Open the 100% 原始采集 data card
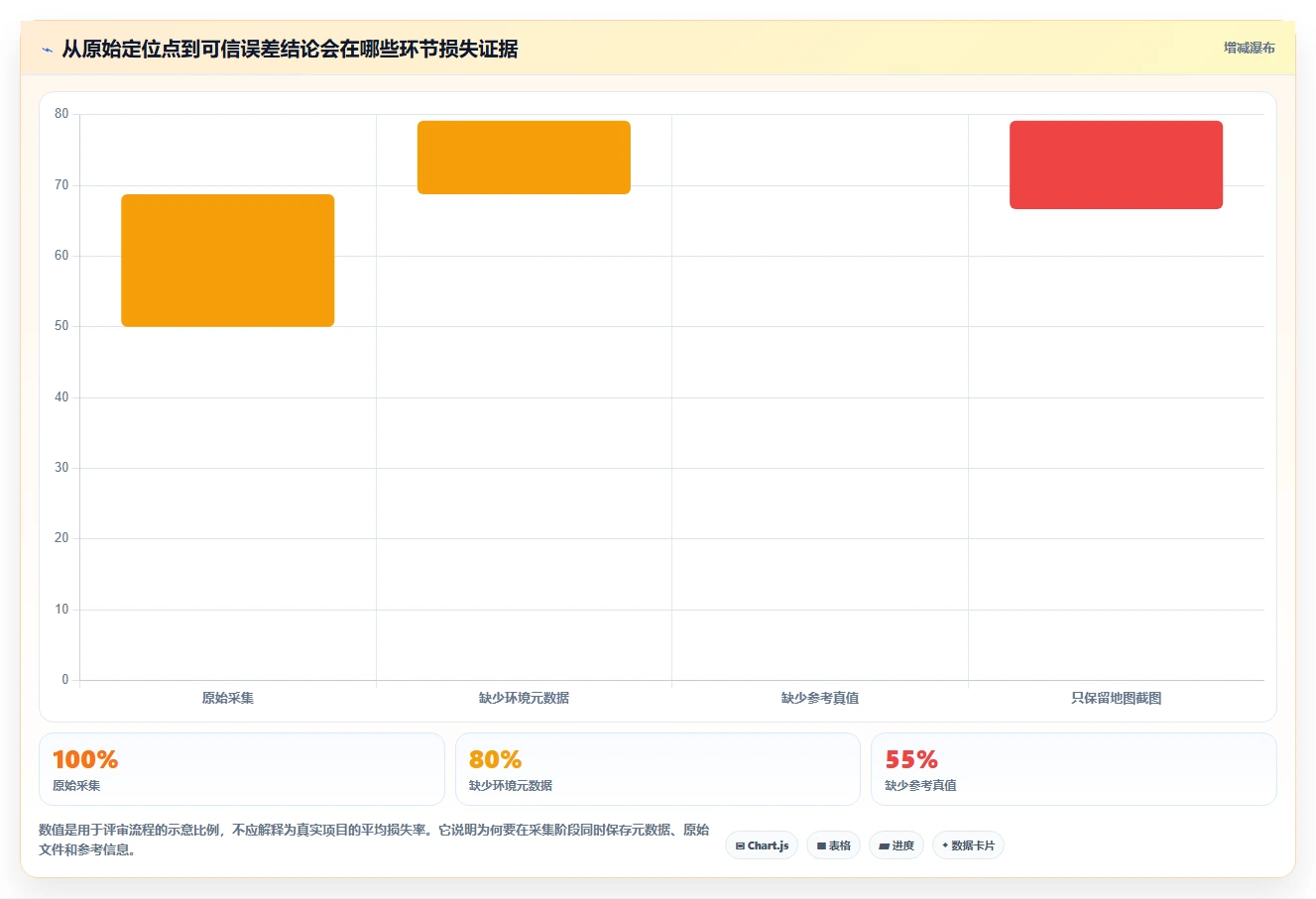 [x=242, y=769]
